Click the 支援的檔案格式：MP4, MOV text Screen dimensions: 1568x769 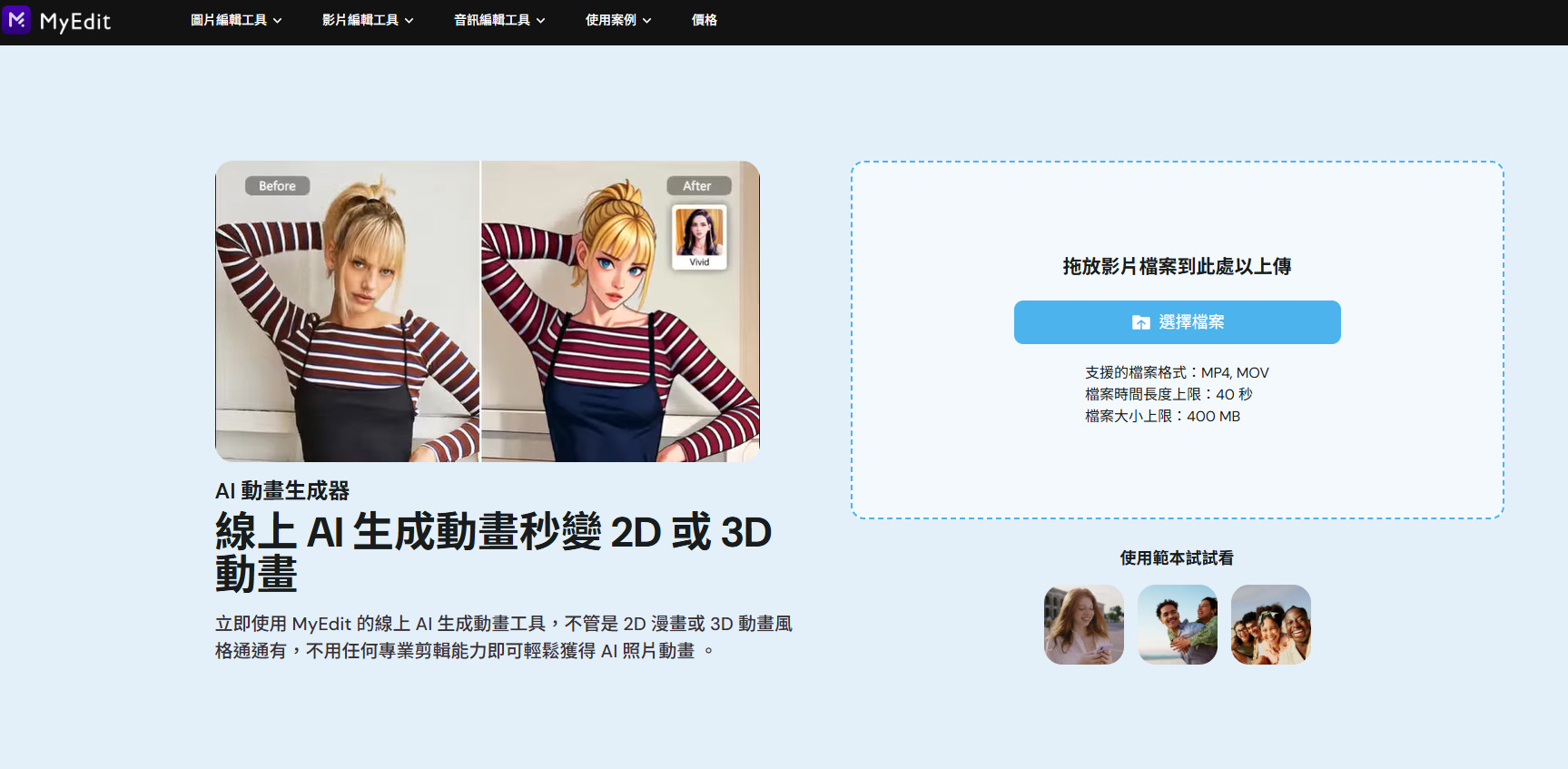tap(1177, 372)
